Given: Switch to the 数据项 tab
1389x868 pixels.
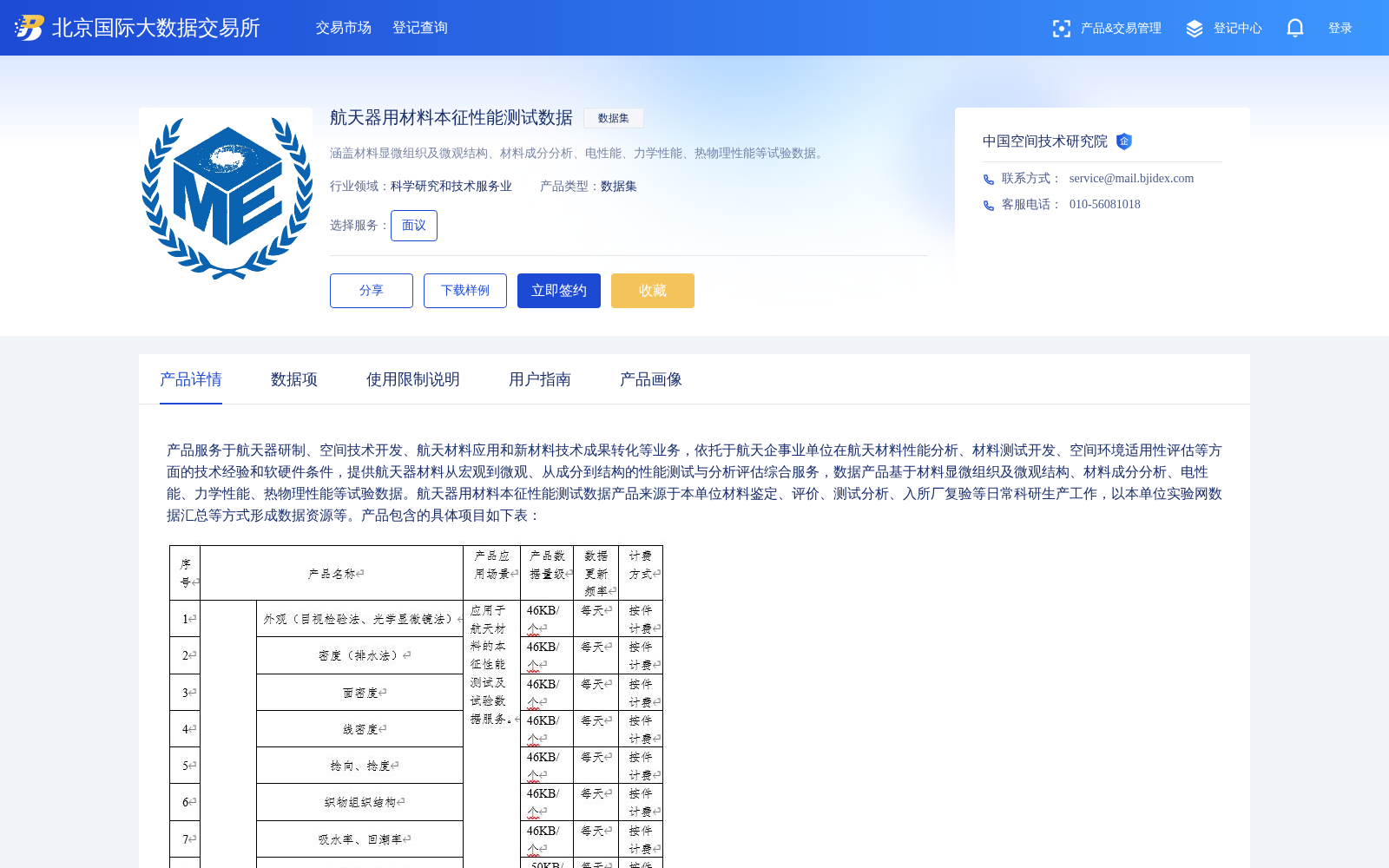Looking at the screenshot, I should click(x=294, y=379).
